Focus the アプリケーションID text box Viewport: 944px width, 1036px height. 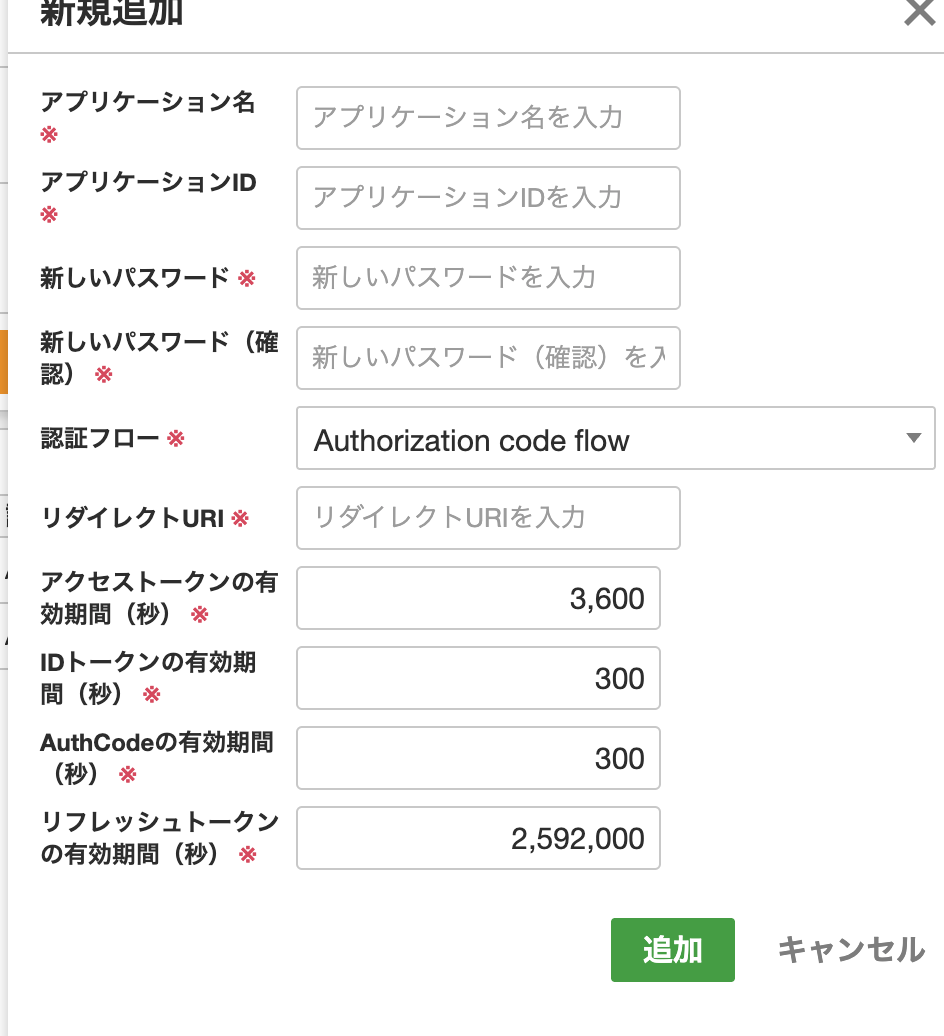click(488, 198)
